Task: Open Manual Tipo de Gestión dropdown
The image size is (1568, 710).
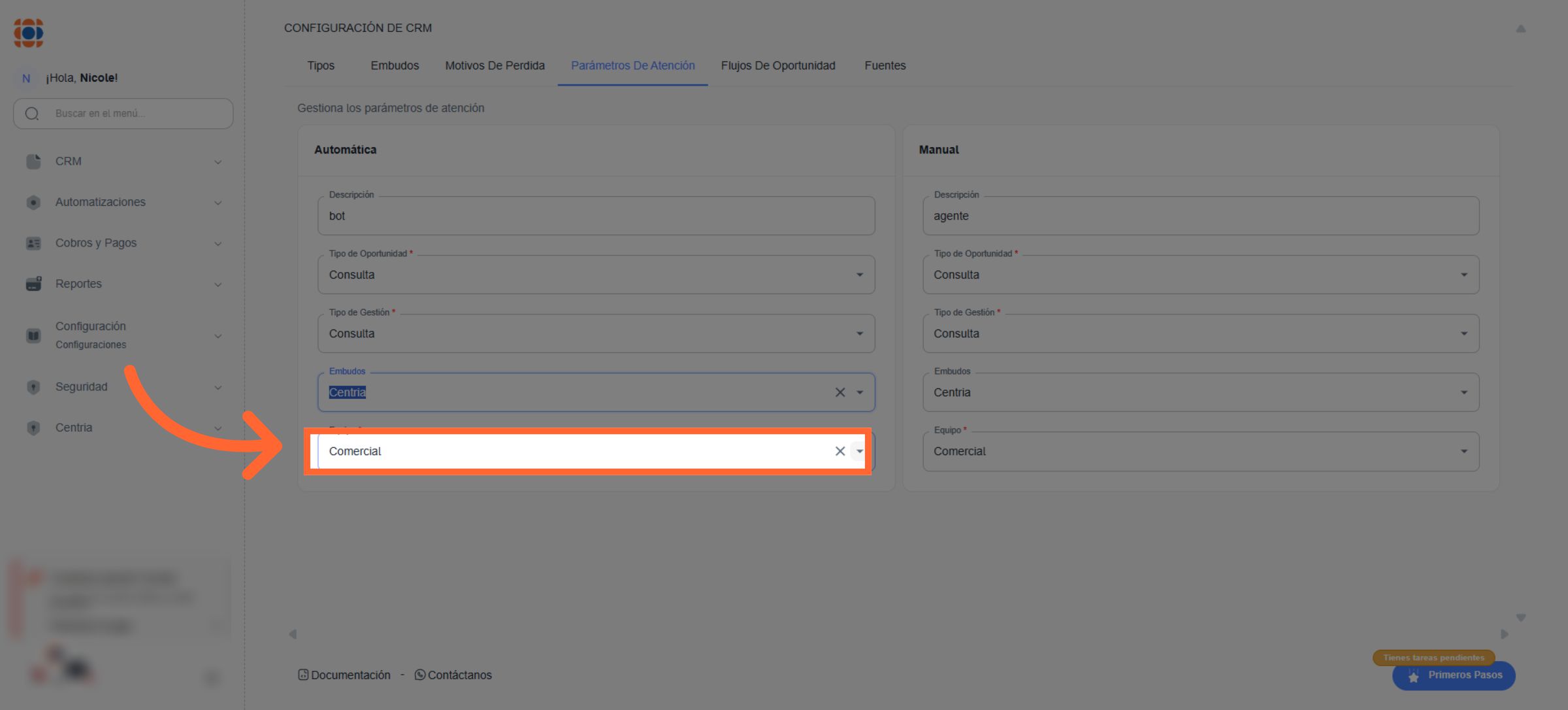Action: (1463, 333)
